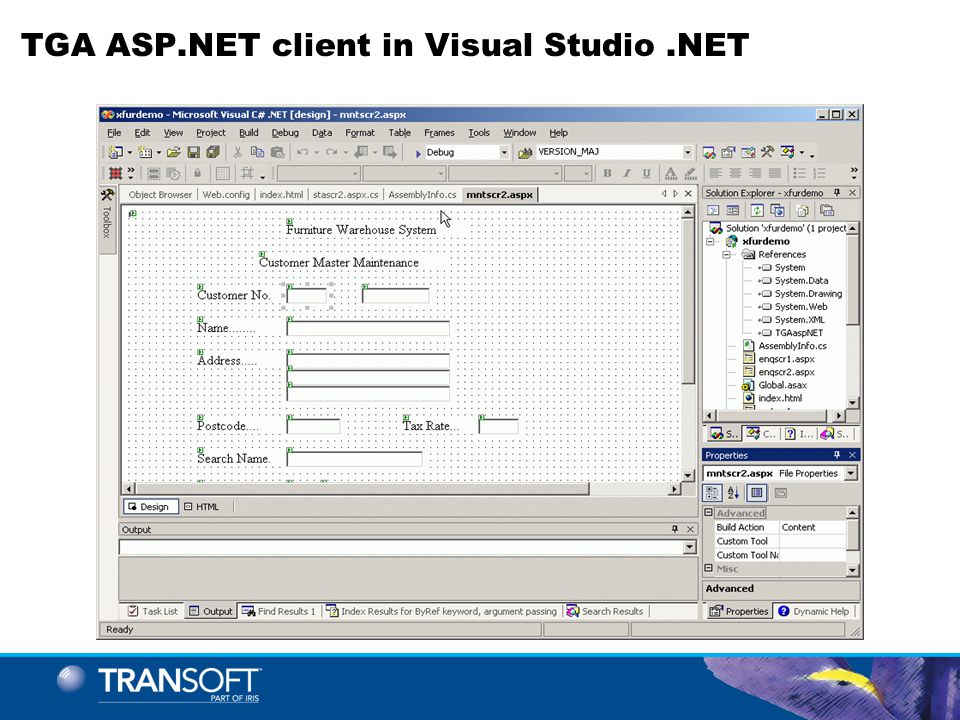Click the Save All icon

212,152
